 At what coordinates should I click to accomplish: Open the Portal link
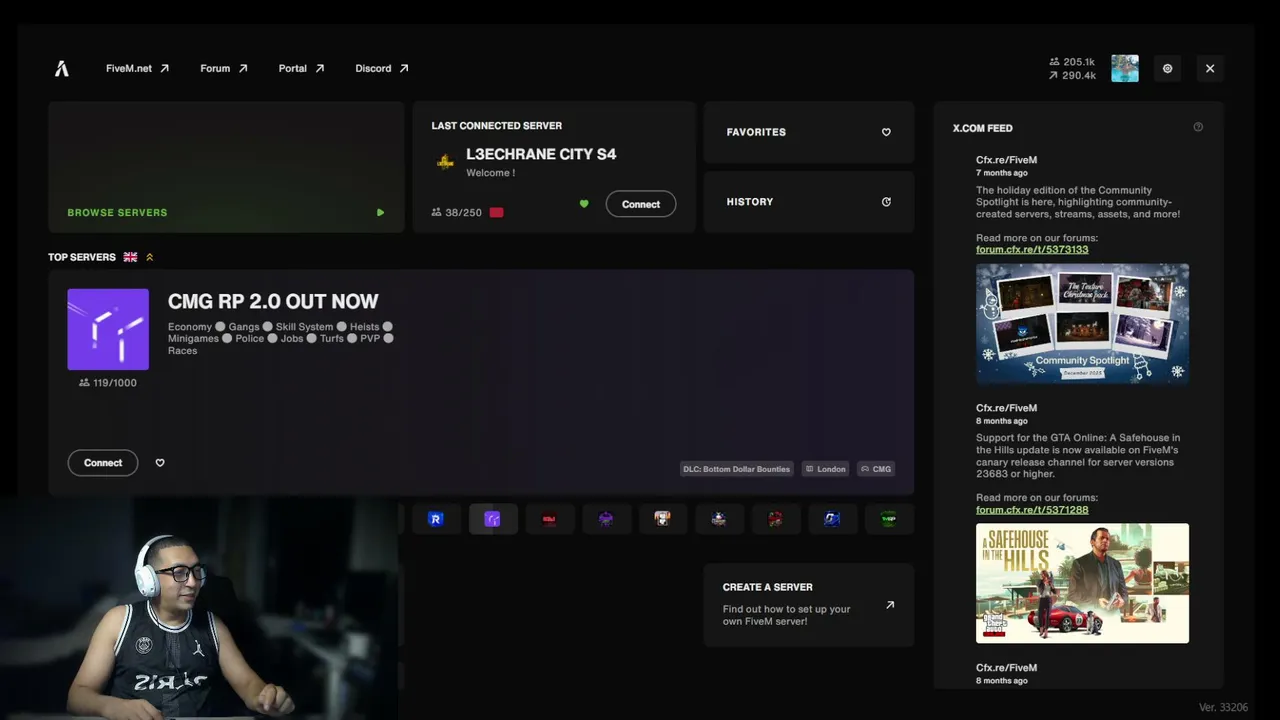[x=301, y=68]
